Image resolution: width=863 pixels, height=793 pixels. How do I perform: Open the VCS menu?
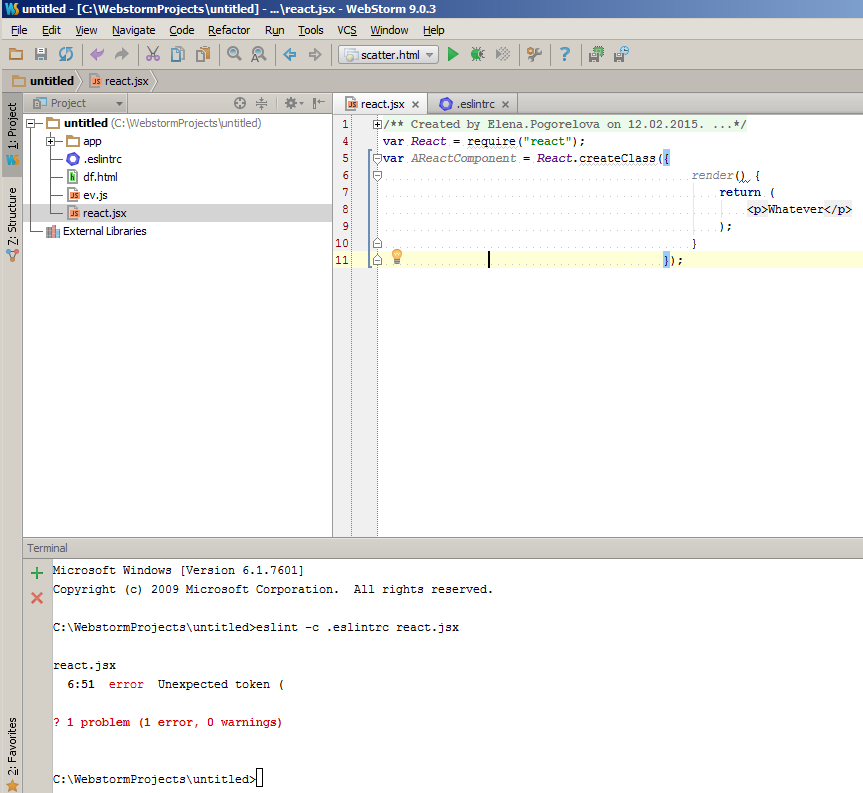tap(347, 30)
